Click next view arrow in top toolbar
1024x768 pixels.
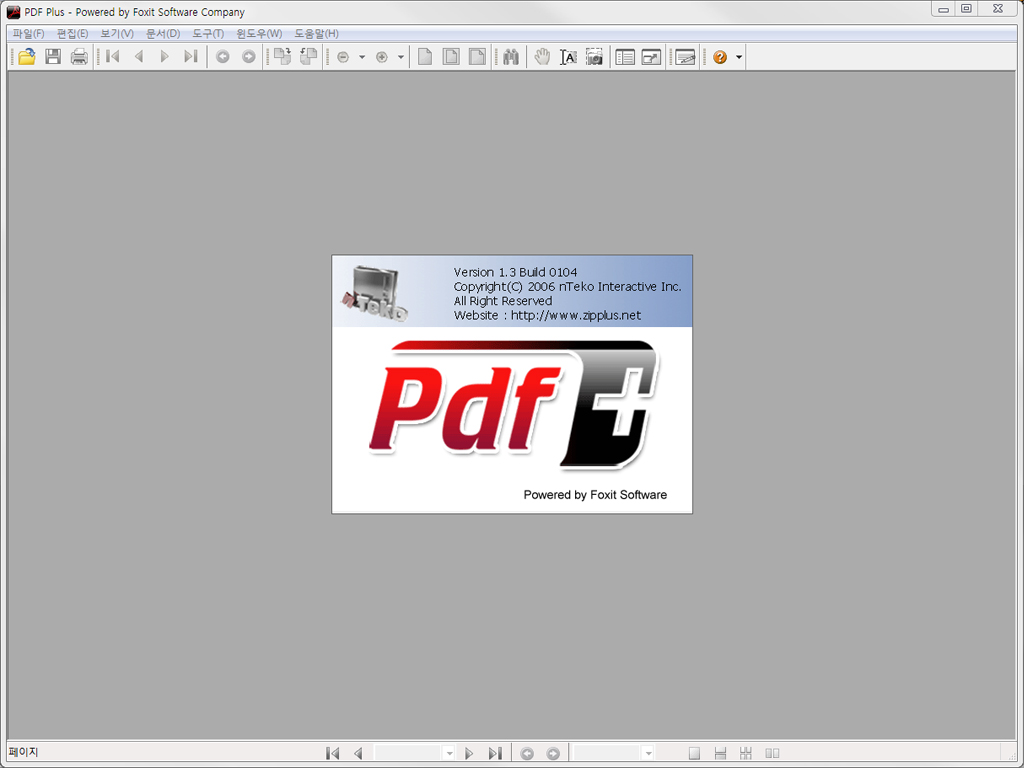click(249, 57)
